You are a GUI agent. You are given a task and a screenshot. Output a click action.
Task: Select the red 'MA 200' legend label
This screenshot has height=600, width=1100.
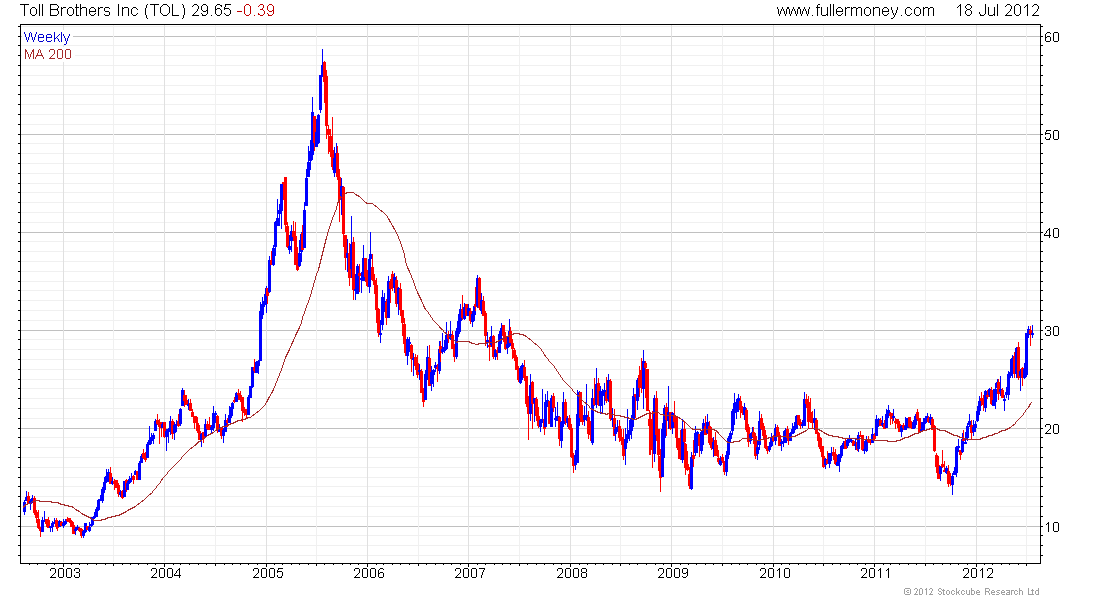(x=48, y=55)
